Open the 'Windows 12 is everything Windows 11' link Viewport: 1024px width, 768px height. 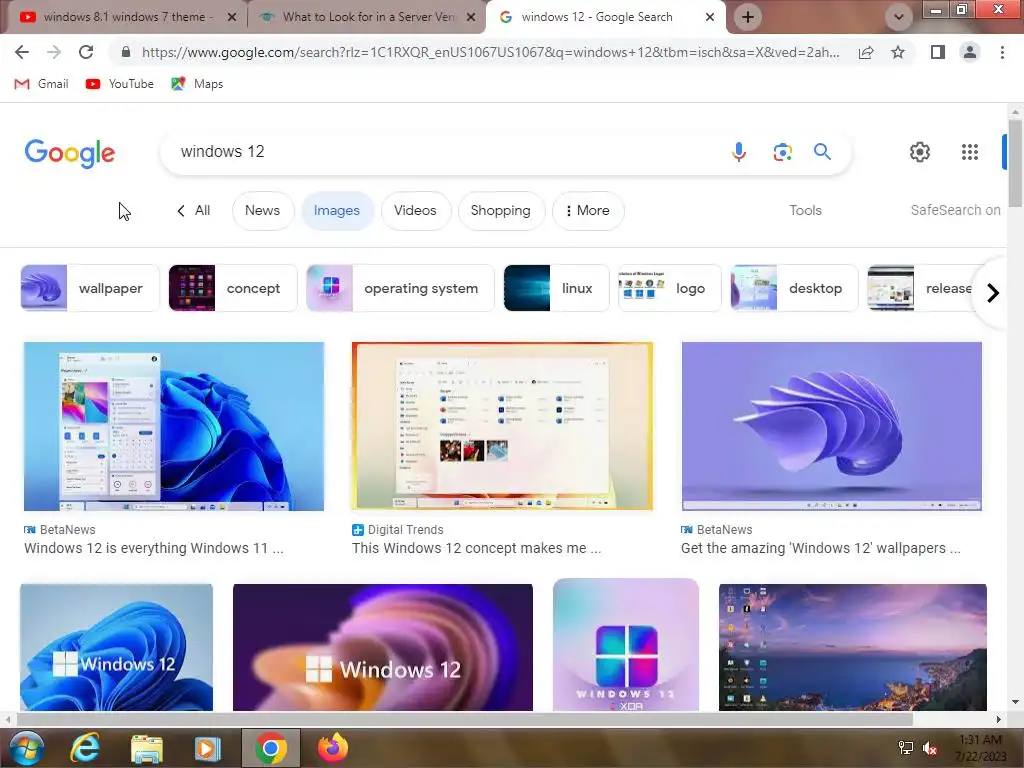(154, 548)
